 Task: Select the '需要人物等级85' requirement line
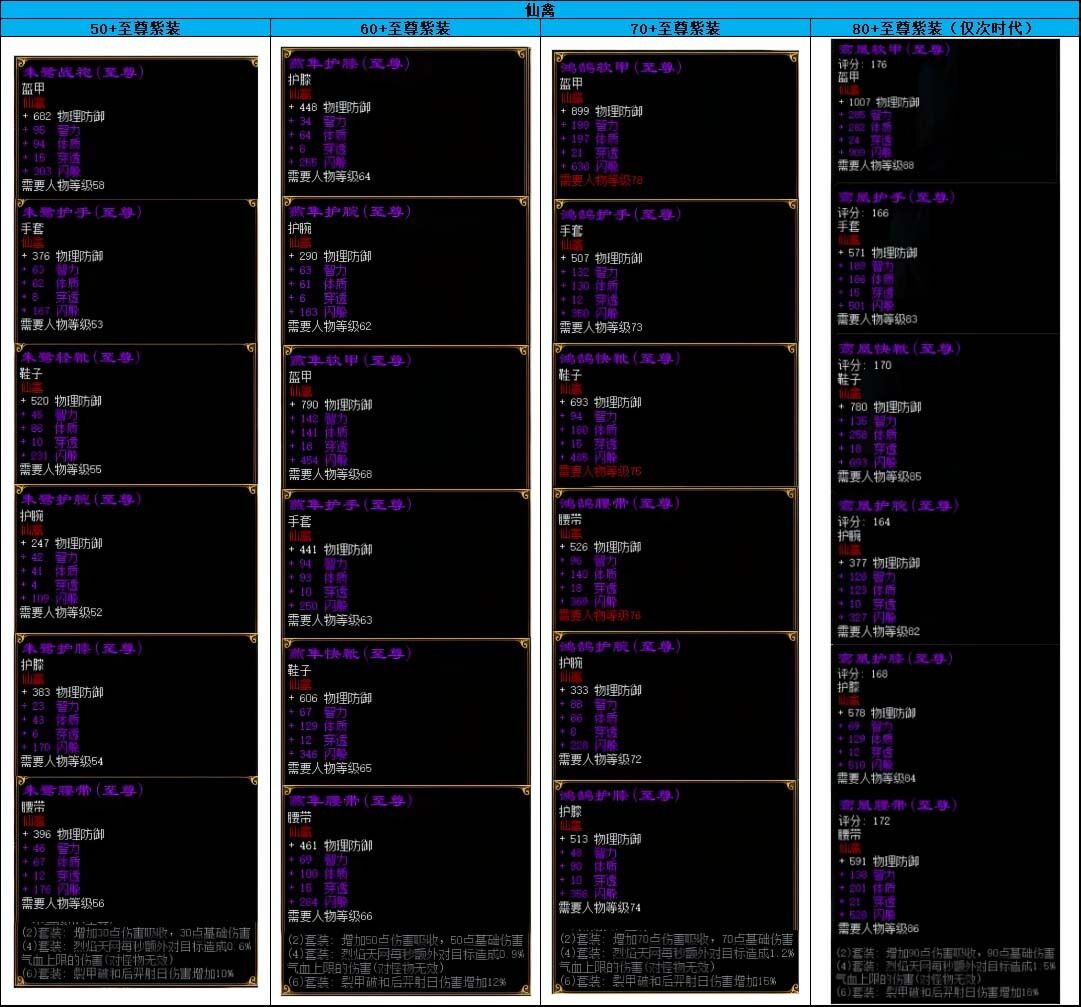coord(880,476)
